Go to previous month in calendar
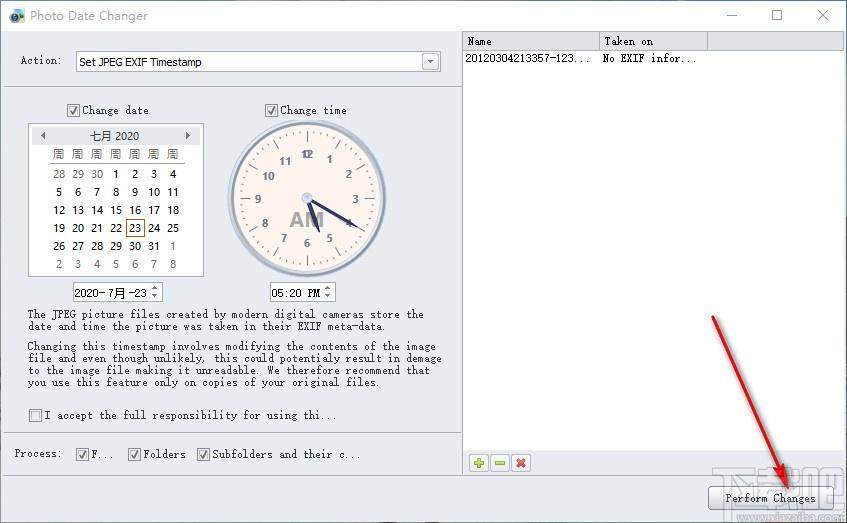847x523 pixels. click(43, 136)
